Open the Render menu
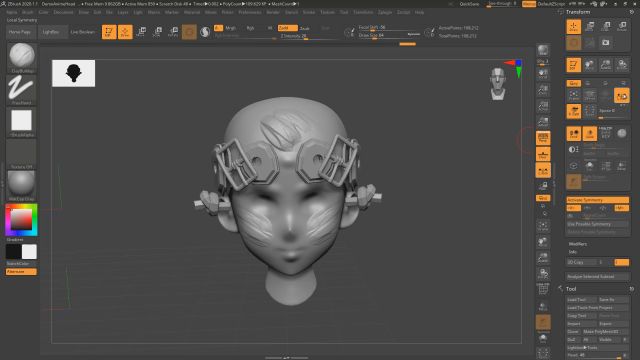 click(x=273, y=12)
